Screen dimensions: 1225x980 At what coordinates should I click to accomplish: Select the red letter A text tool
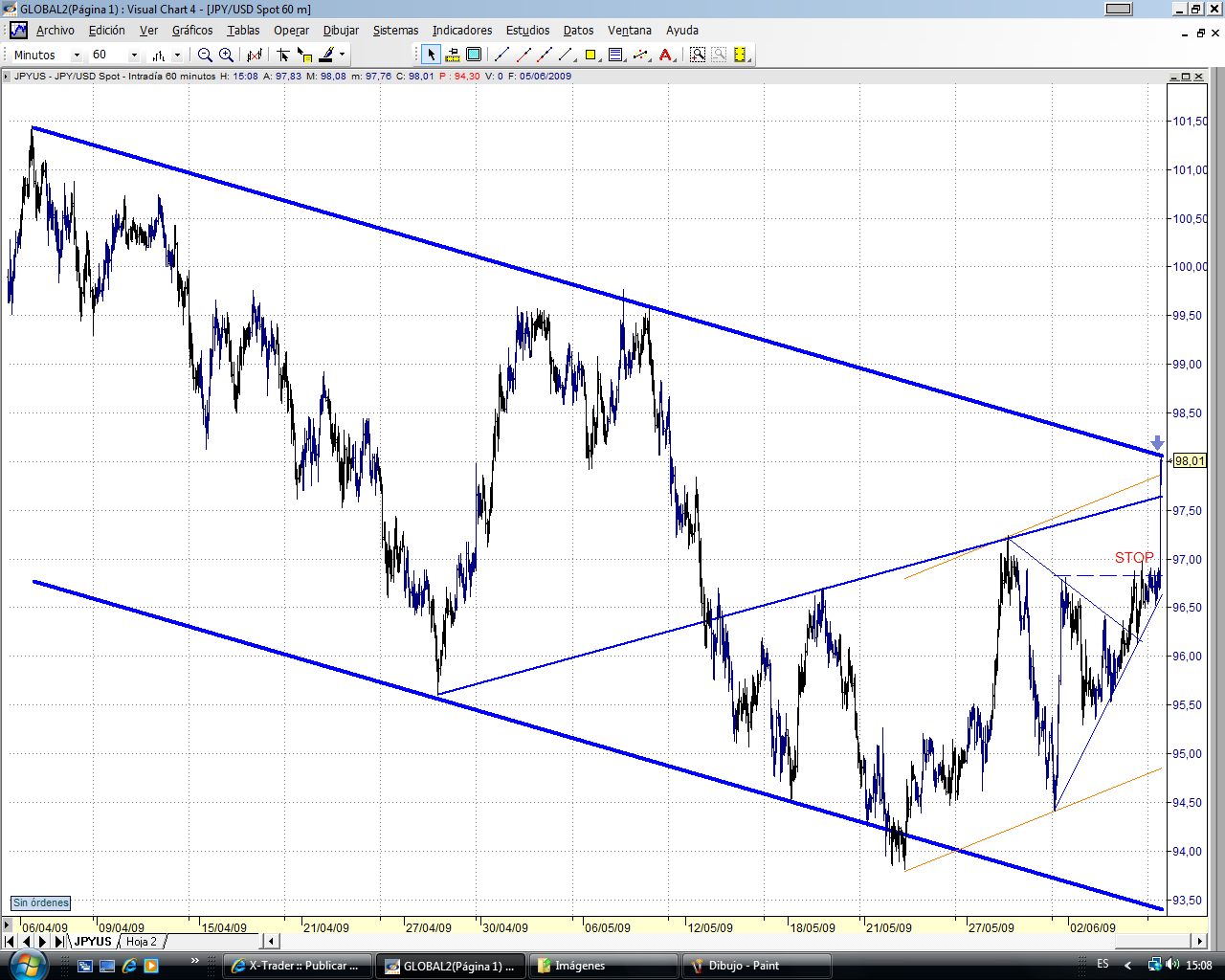tap(666, 56)
